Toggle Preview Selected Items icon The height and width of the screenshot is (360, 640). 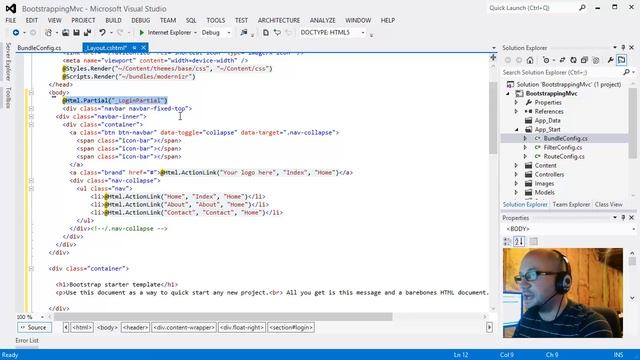622,60
